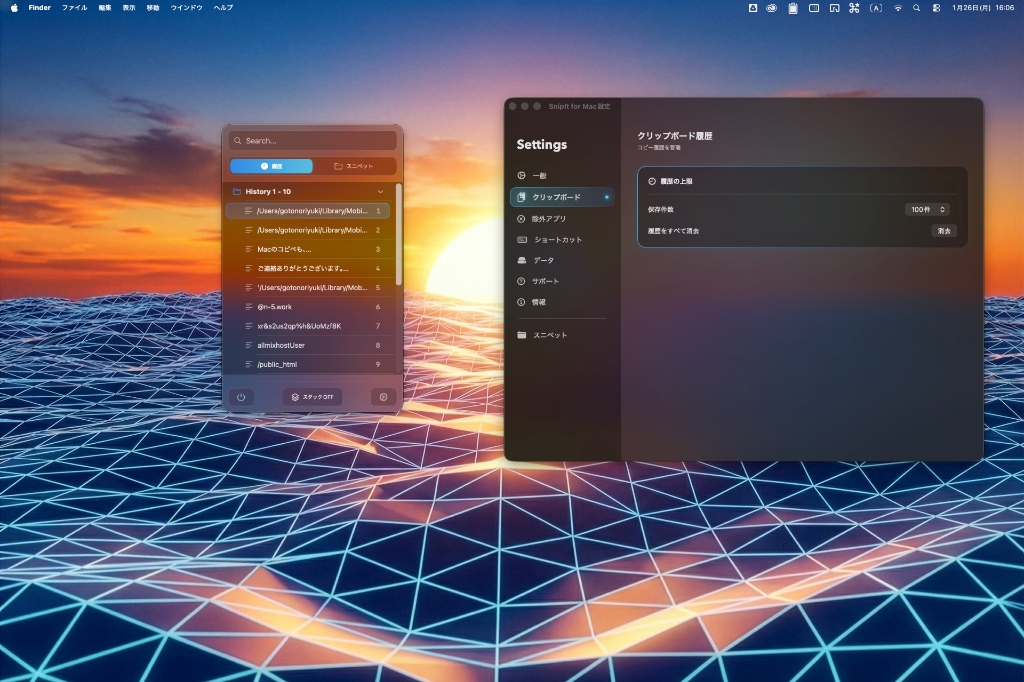This screenshot has height=682, width=1024.
Task: Open the スニペット section in the sidebar
Action: (552, 334)
